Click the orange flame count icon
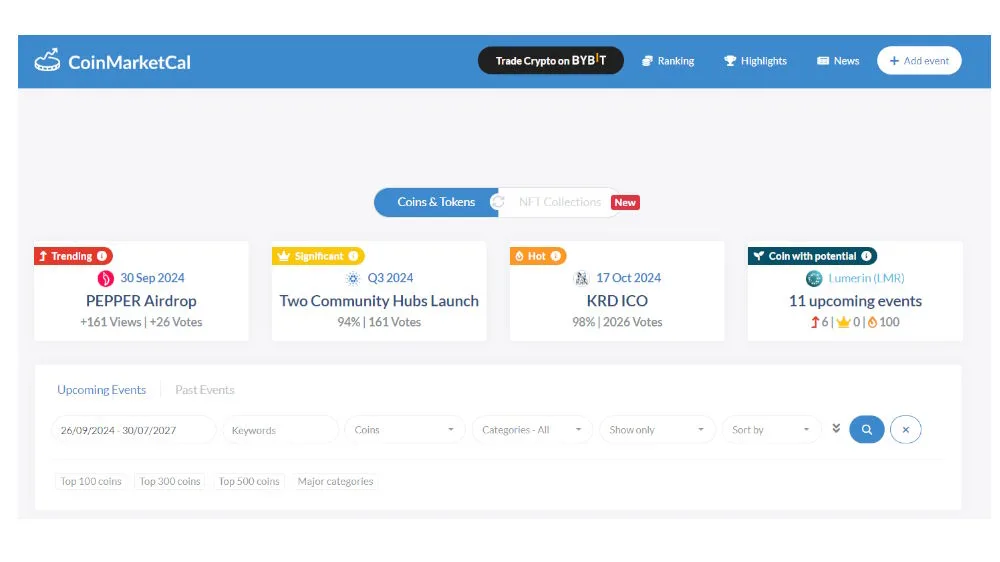This screenshot has height=562, width=1000. pyautogui.click(x=872, y=322)
